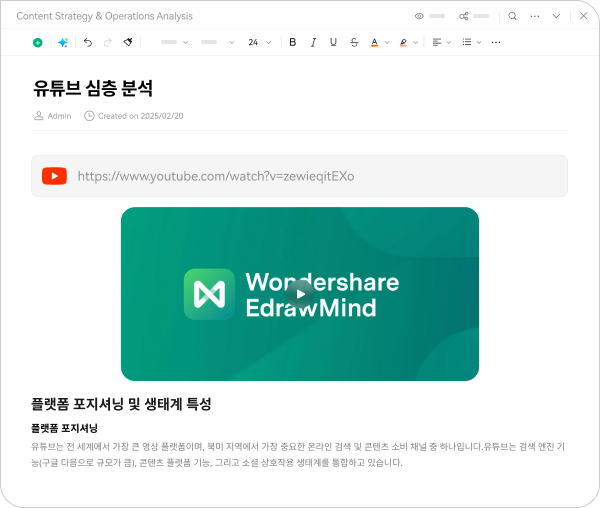Select the format painter brush

[128, 42]
